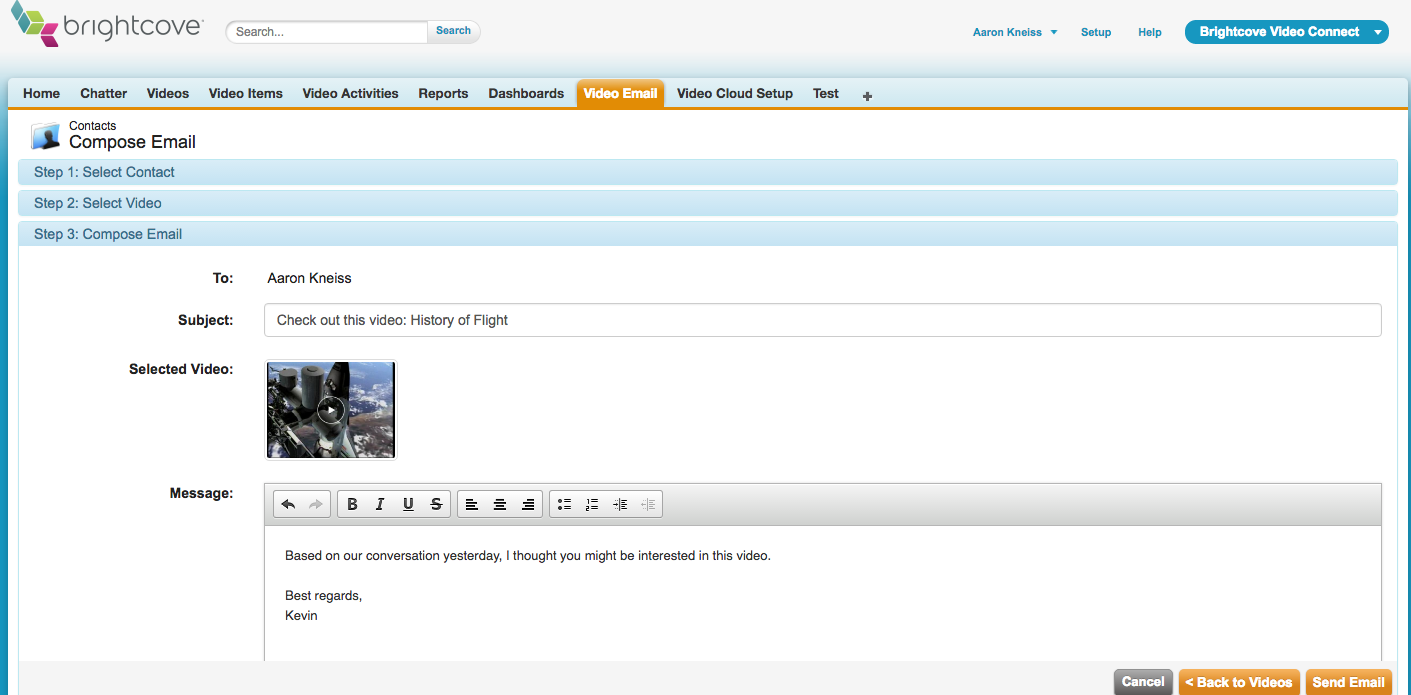Undo the last edit in message toolbar
This screenshot has height=695, width=1411.
point(288,505)
